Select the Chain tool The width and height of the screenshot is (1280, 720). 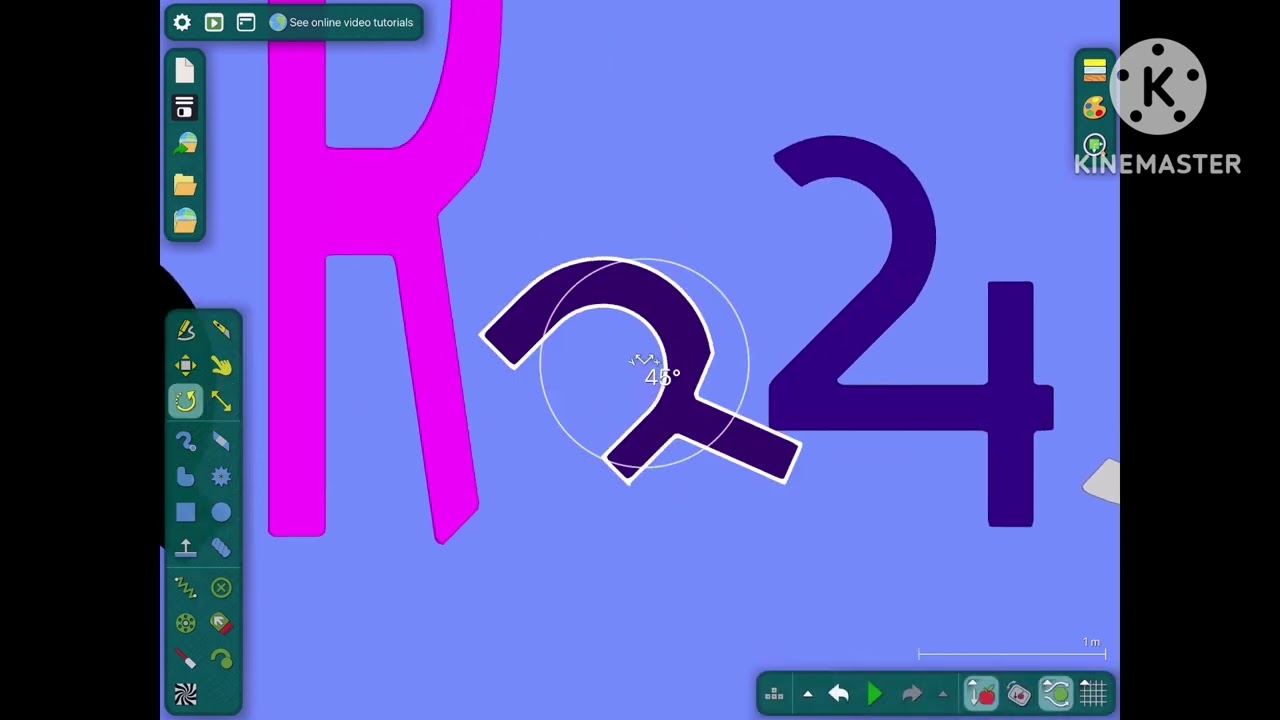click(x=221, y=549)
